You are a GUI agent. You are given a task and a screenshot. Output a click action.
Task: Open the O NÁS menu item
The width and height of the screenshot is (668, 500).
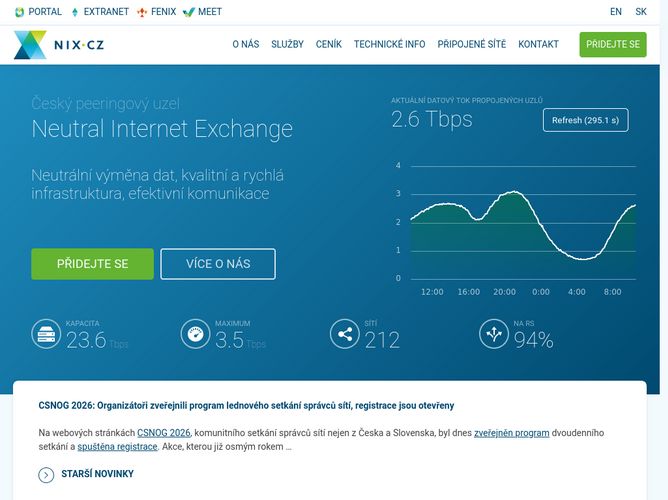pos(246,44)
